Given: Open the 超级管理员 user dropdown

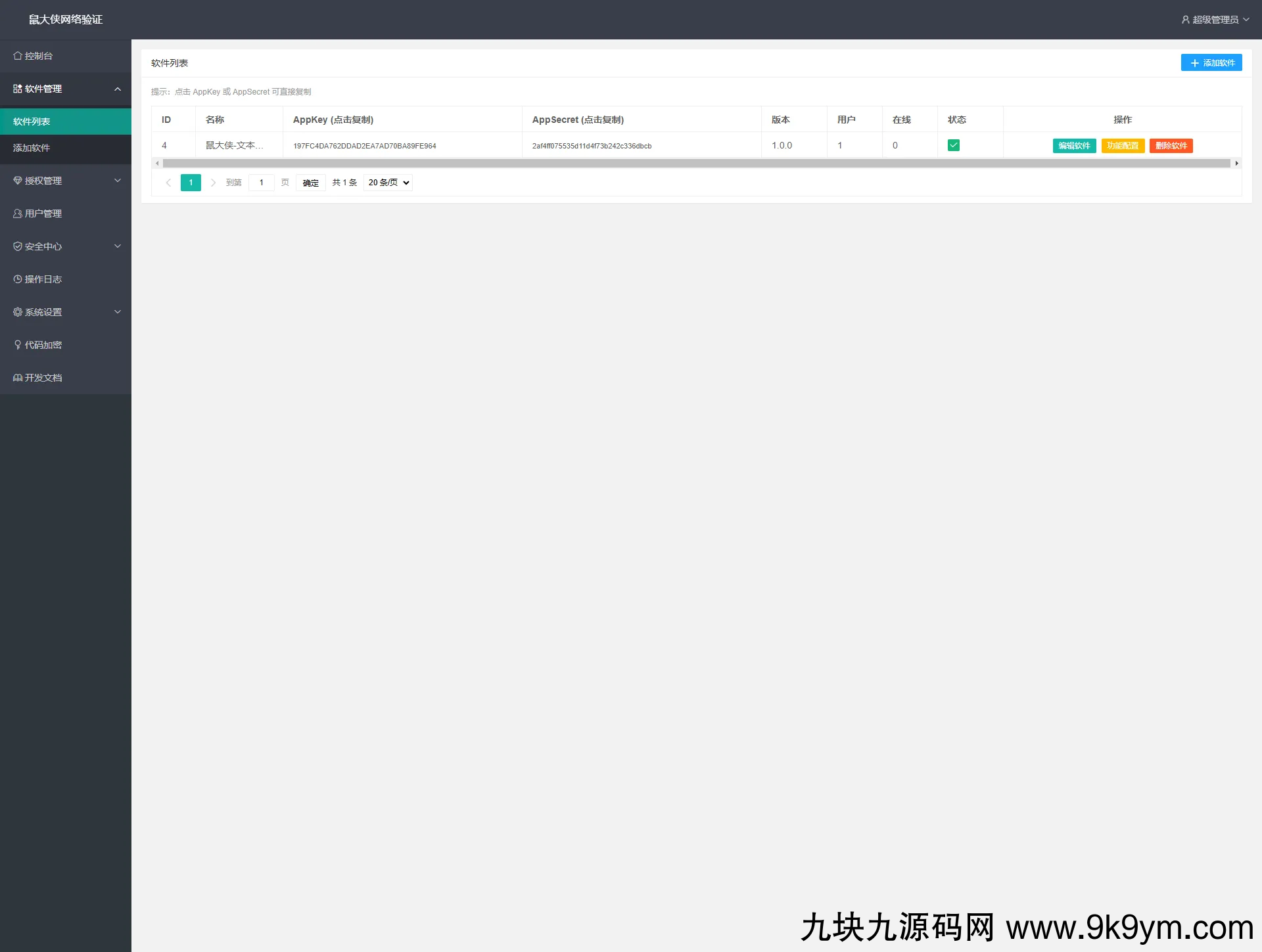Looking at the screenshot, I should pos(1215,20).
